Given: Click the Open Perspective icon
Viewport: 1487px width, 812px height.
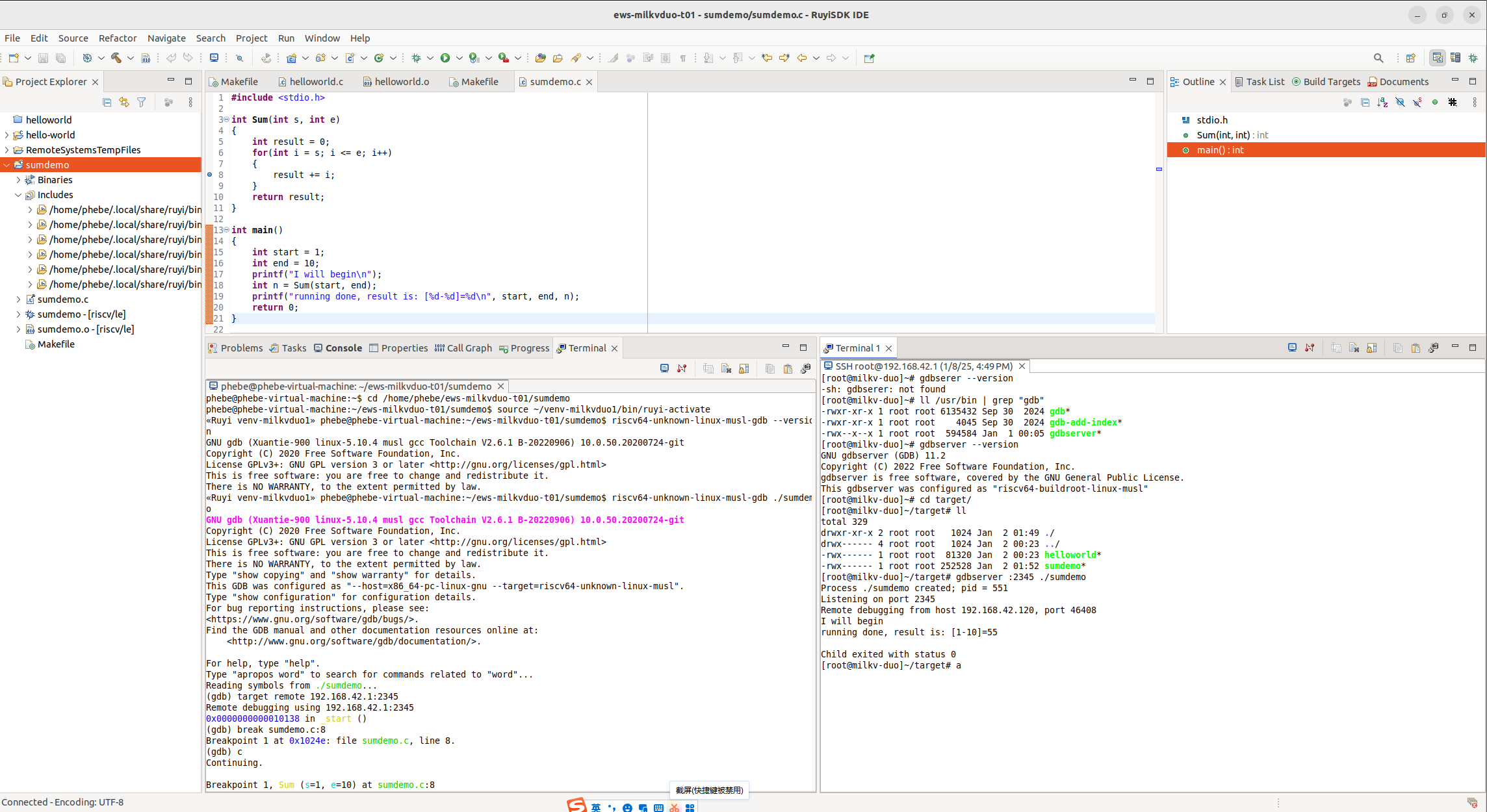Looking at the screenshot, I should point(1410,58).
